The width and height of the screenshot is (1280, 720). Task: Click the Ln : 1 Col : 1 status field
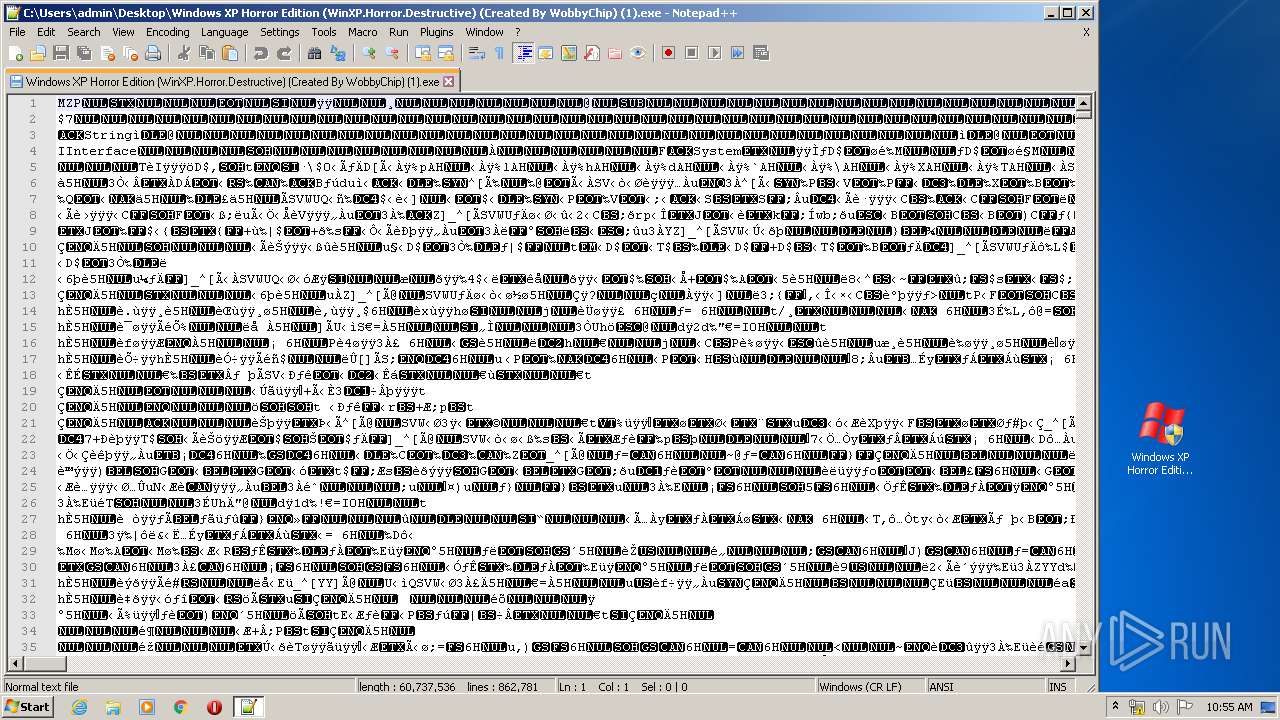[x=686, y=687]
